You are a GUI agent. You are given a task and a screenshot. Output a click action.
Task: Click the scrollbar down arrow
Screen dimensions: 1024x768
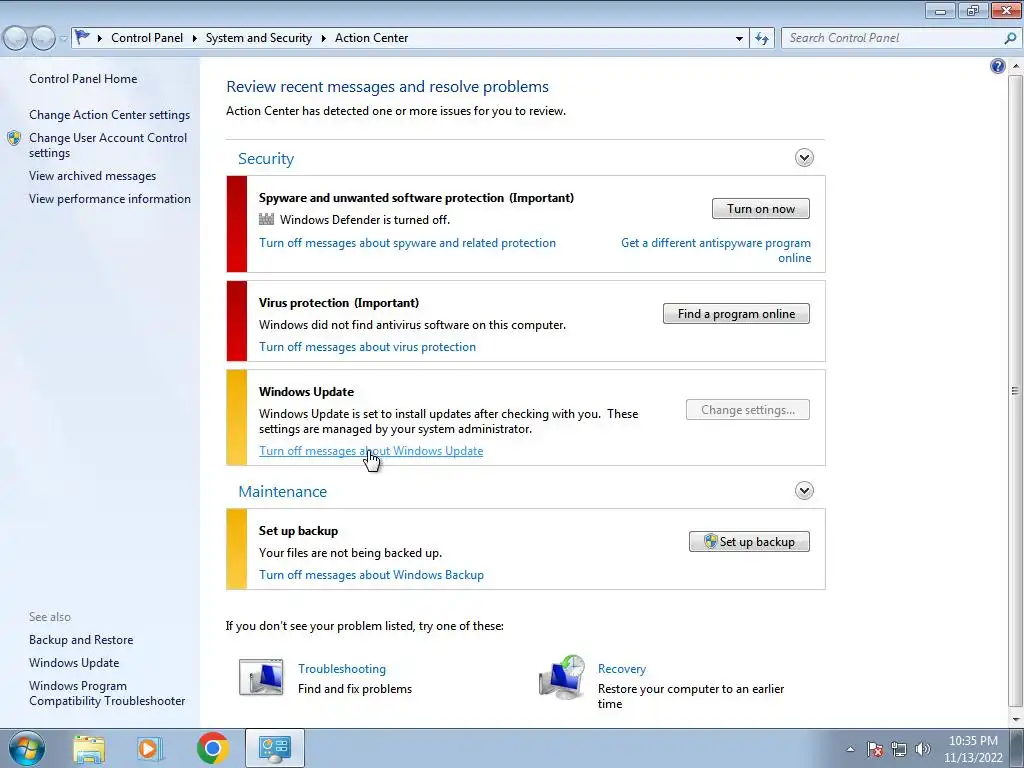tap(1015, 719)
